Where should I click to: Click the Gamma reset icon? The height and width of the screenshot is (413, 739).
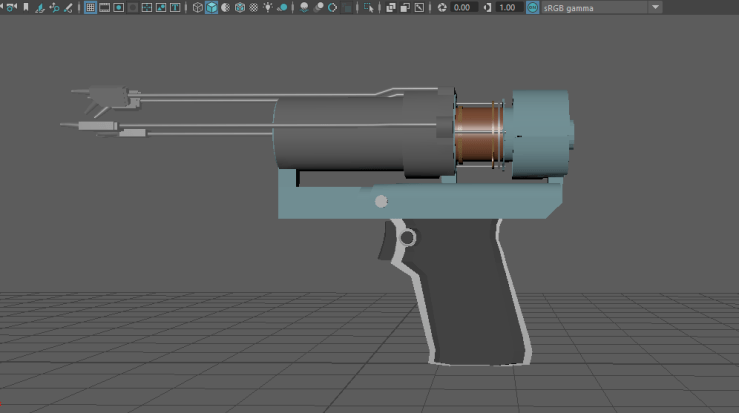[x=487, y=8]
